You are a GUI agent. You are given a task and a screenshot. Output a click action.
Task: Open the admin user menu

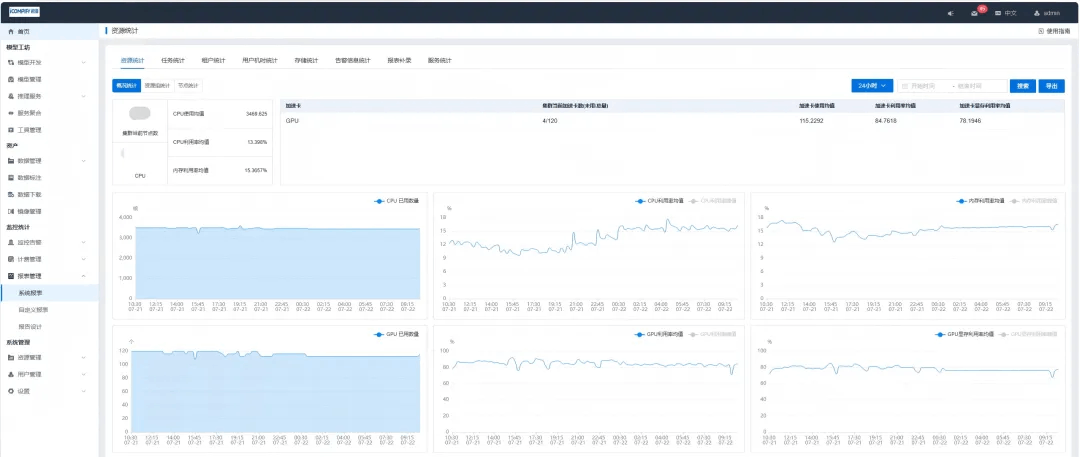tap(1047, 13)
